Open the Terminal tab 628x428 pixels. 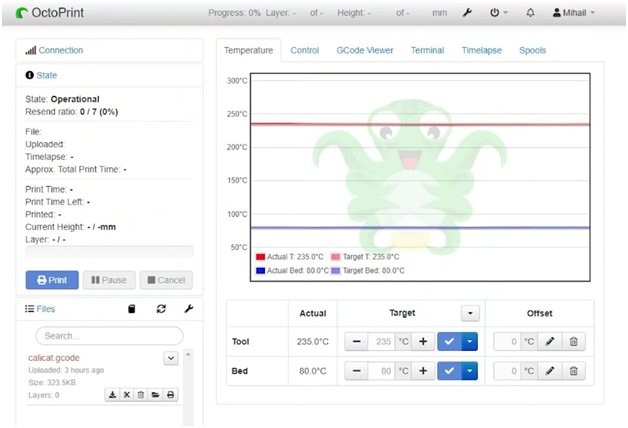point(427,50)
